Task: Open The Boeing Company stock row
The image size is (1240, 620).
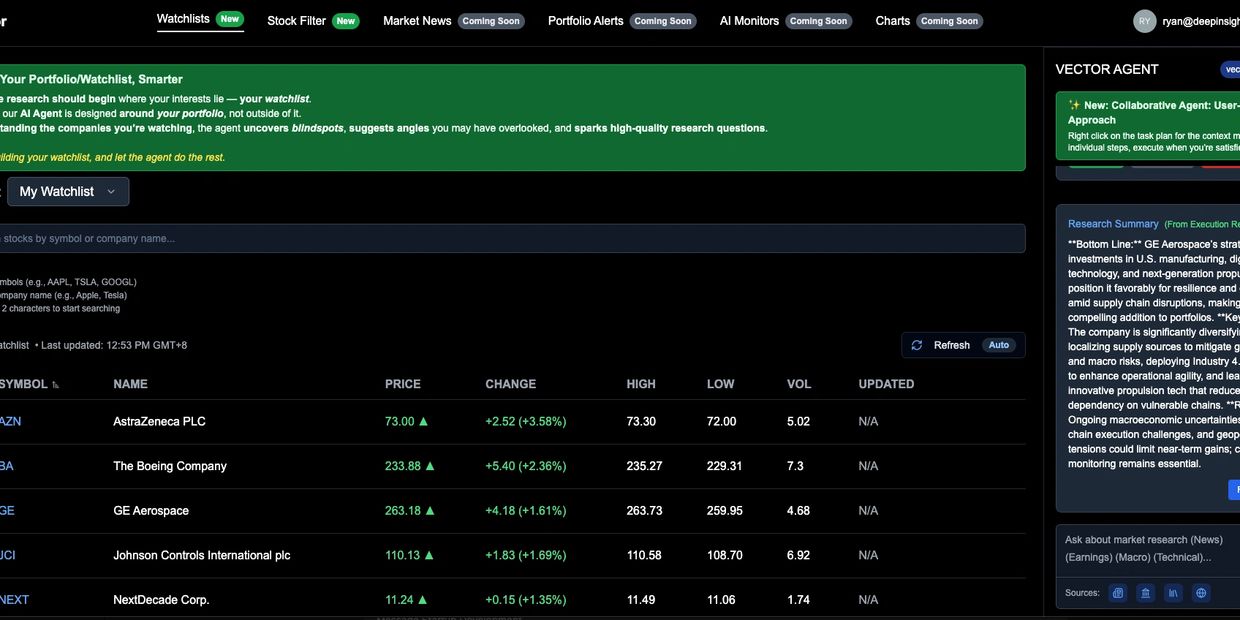Action: pos(170,466)
